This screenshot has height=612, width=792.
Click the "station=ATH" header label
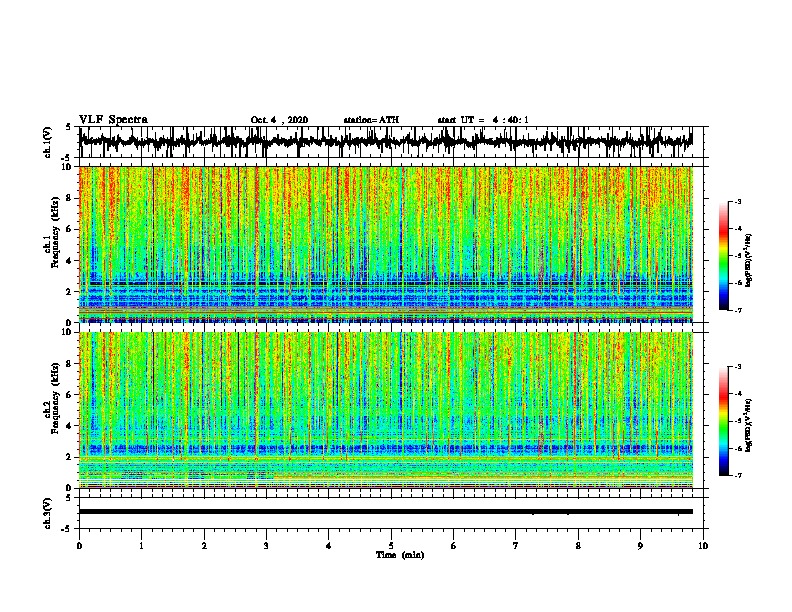(371, 120)
